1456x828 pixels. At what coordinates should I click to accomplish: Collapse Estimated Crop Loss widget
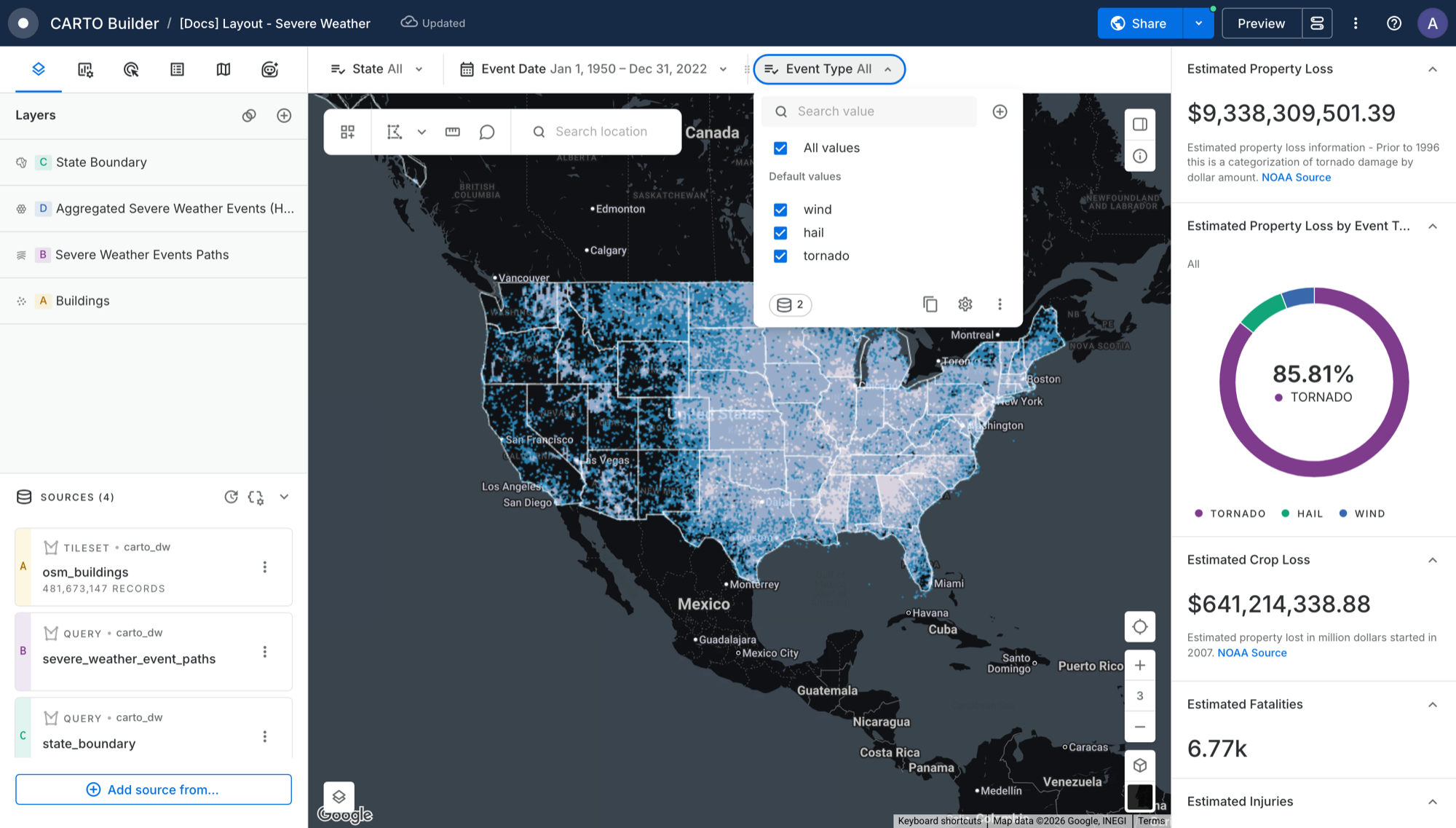pyautogui.click(x=1432, y=560)
